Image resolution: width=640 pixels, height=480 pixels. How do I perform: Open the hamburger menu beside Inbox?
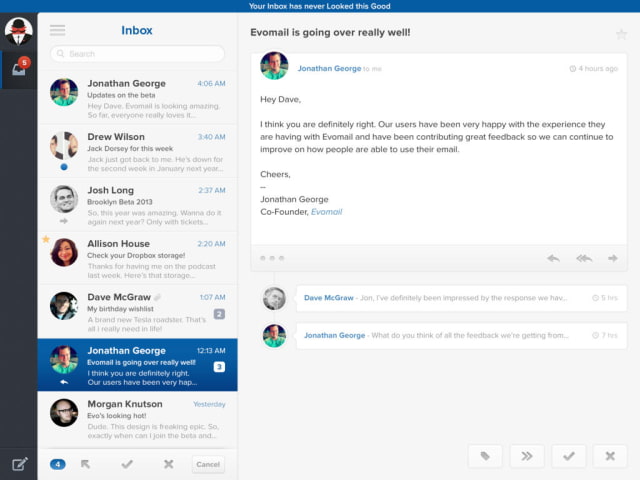(57, 30)
